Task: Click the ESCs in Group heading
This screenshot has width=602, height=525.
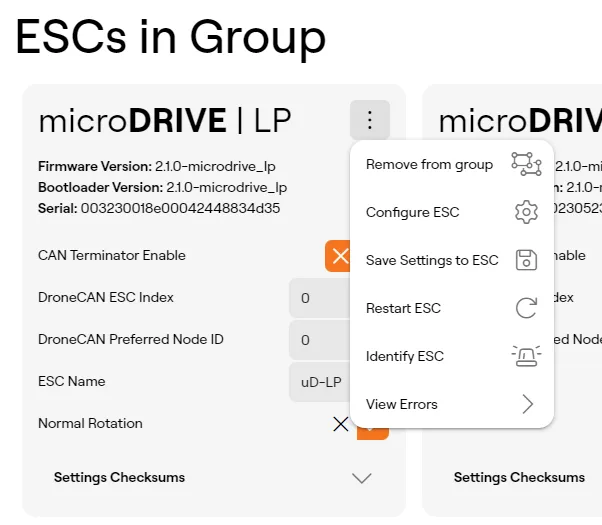Action: 171,38
